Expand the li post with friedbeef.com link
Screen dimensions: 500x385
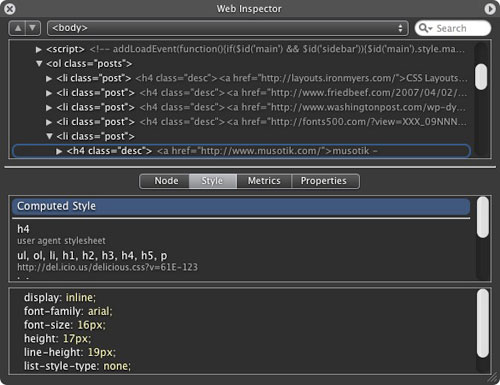pyautogui.click(x=49, y=93)
